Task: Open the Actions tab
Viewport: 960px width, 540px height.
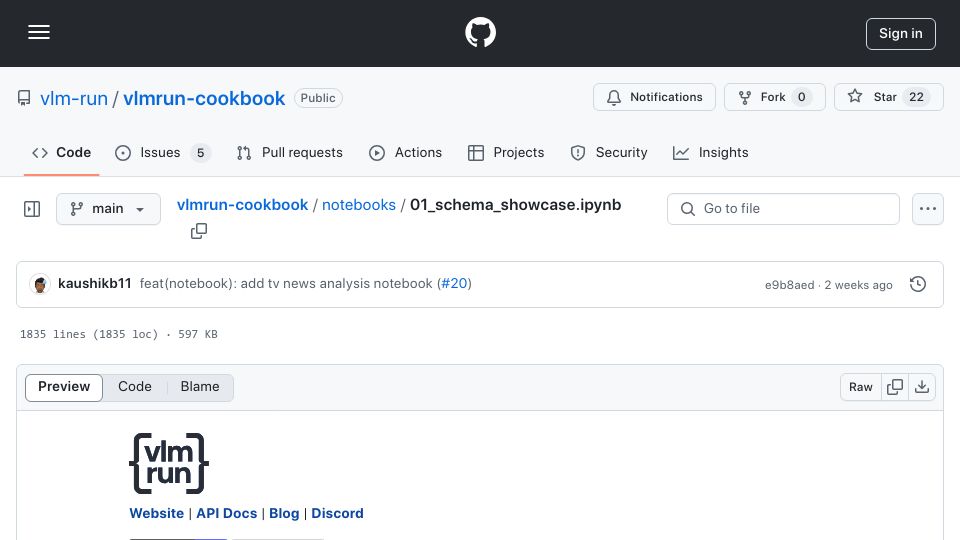Action: tap(405, 152)
